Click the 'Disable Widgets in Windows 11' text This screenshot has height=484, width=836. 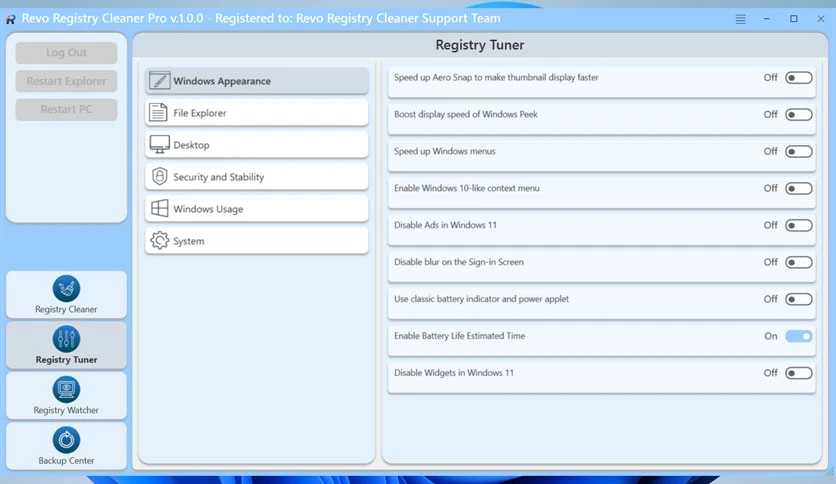coord(454,373)
